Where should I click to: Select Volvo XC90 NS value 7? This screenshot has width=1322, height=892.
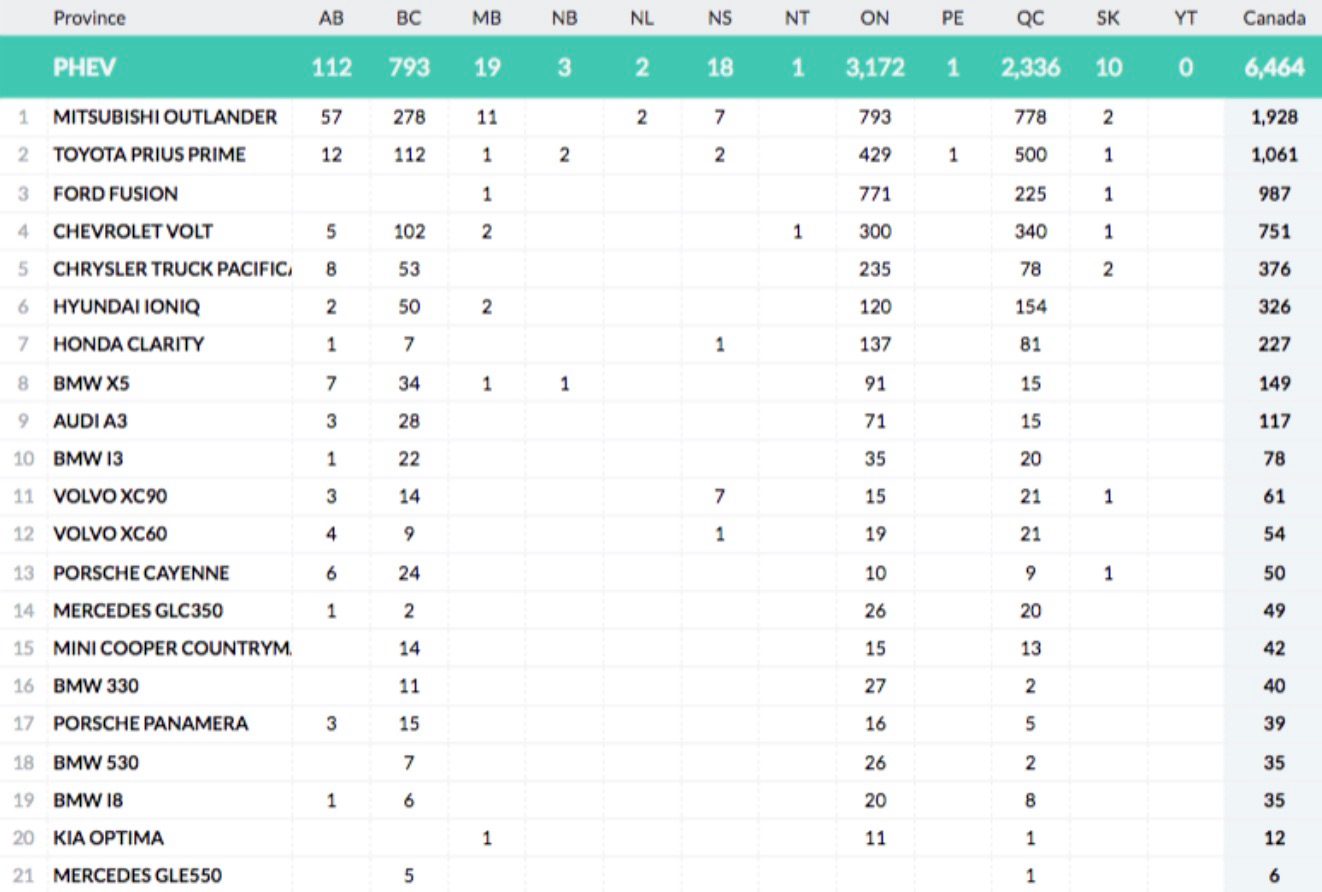719,496
